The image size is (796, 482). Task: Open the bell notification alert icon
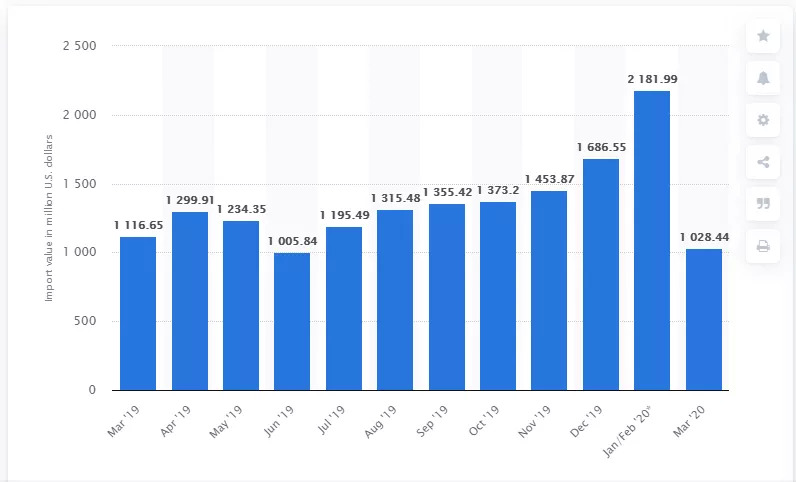[763, 78]
